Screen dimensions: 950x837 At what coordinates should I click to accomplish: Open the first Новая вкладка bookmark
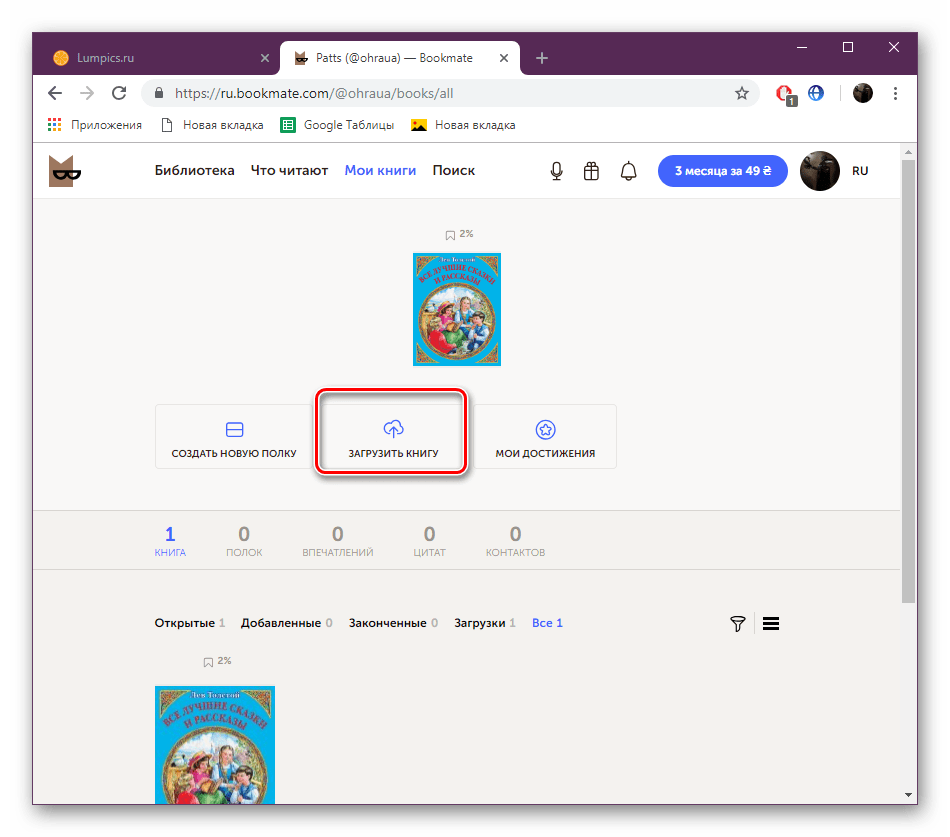(x=212, y=125)
